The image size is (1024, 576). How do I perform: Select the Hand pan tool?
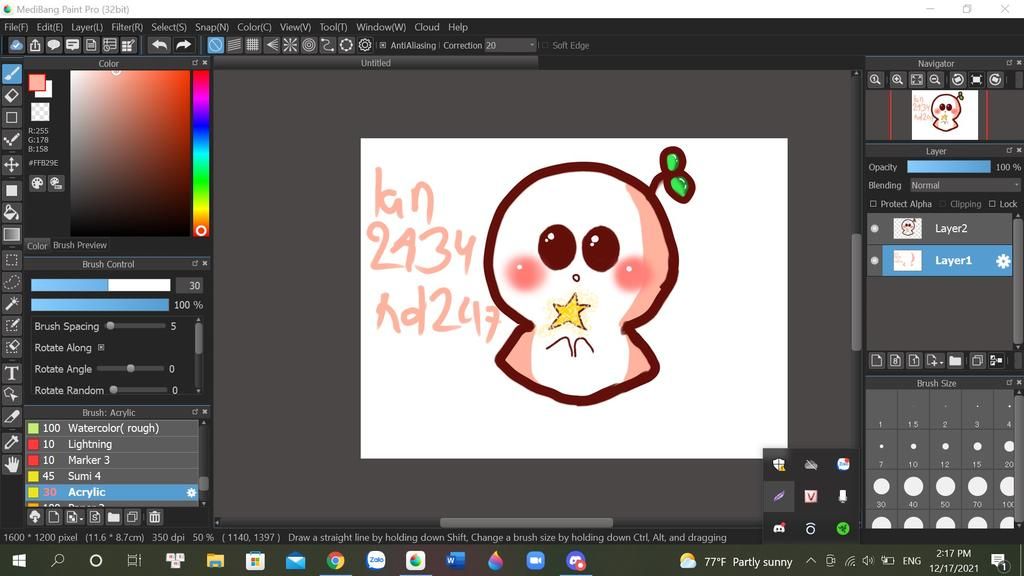(12, 464)
